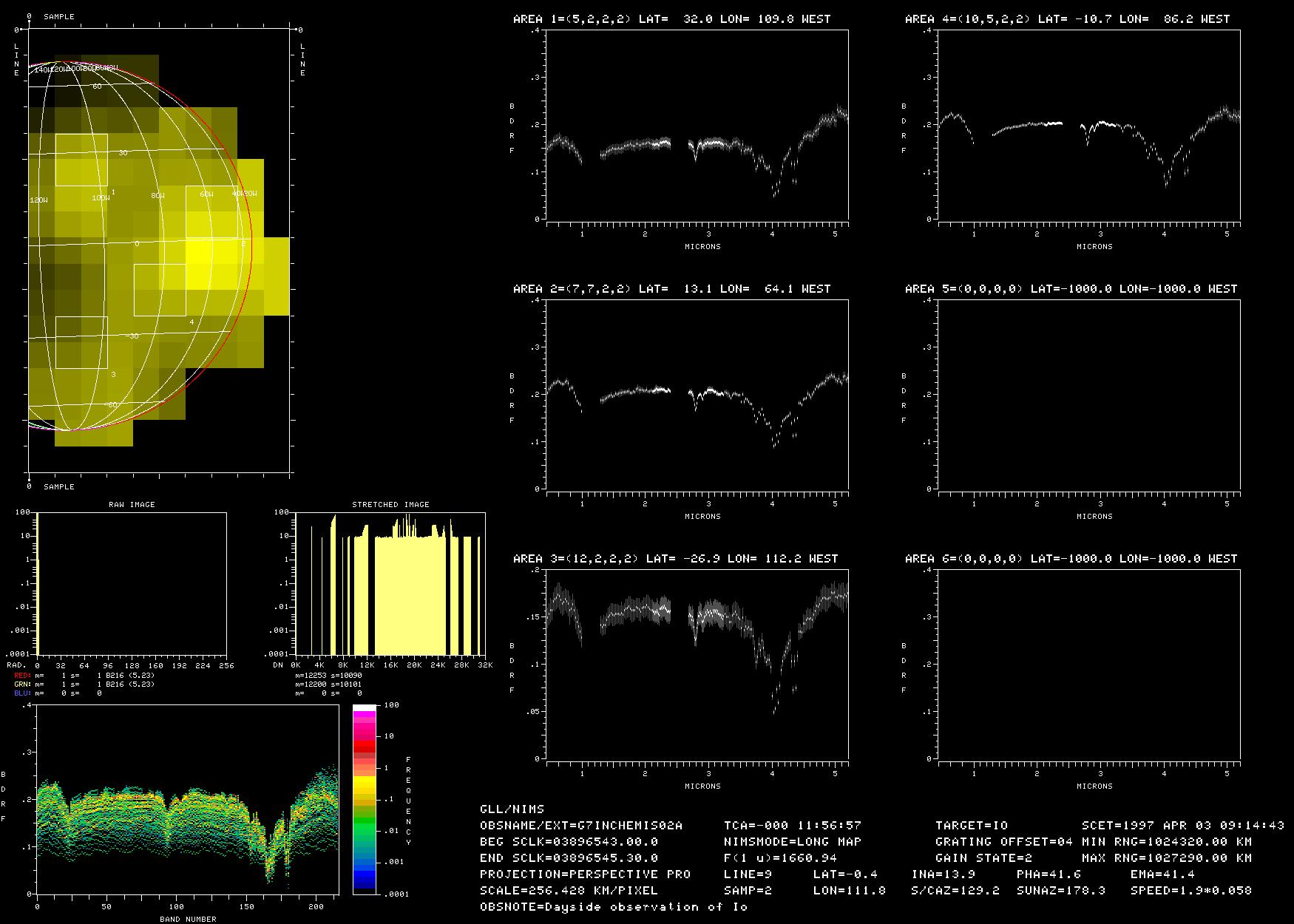This screenshot has width=1294, height=924.
Task: Click the Area 1 spectrum plot
Action: pyautogui.click(x=697, y=126)
